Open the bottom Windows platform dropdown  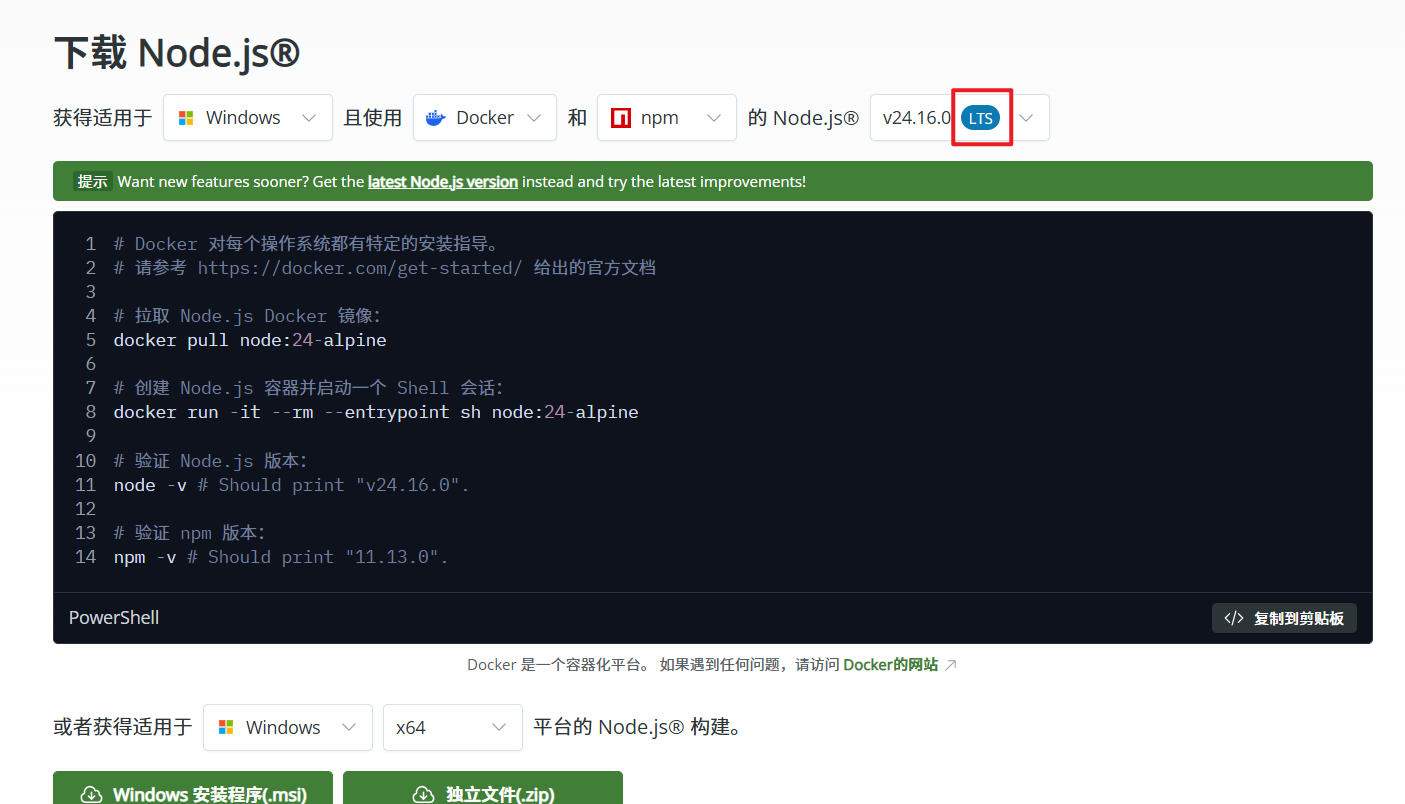coord(288,727)
